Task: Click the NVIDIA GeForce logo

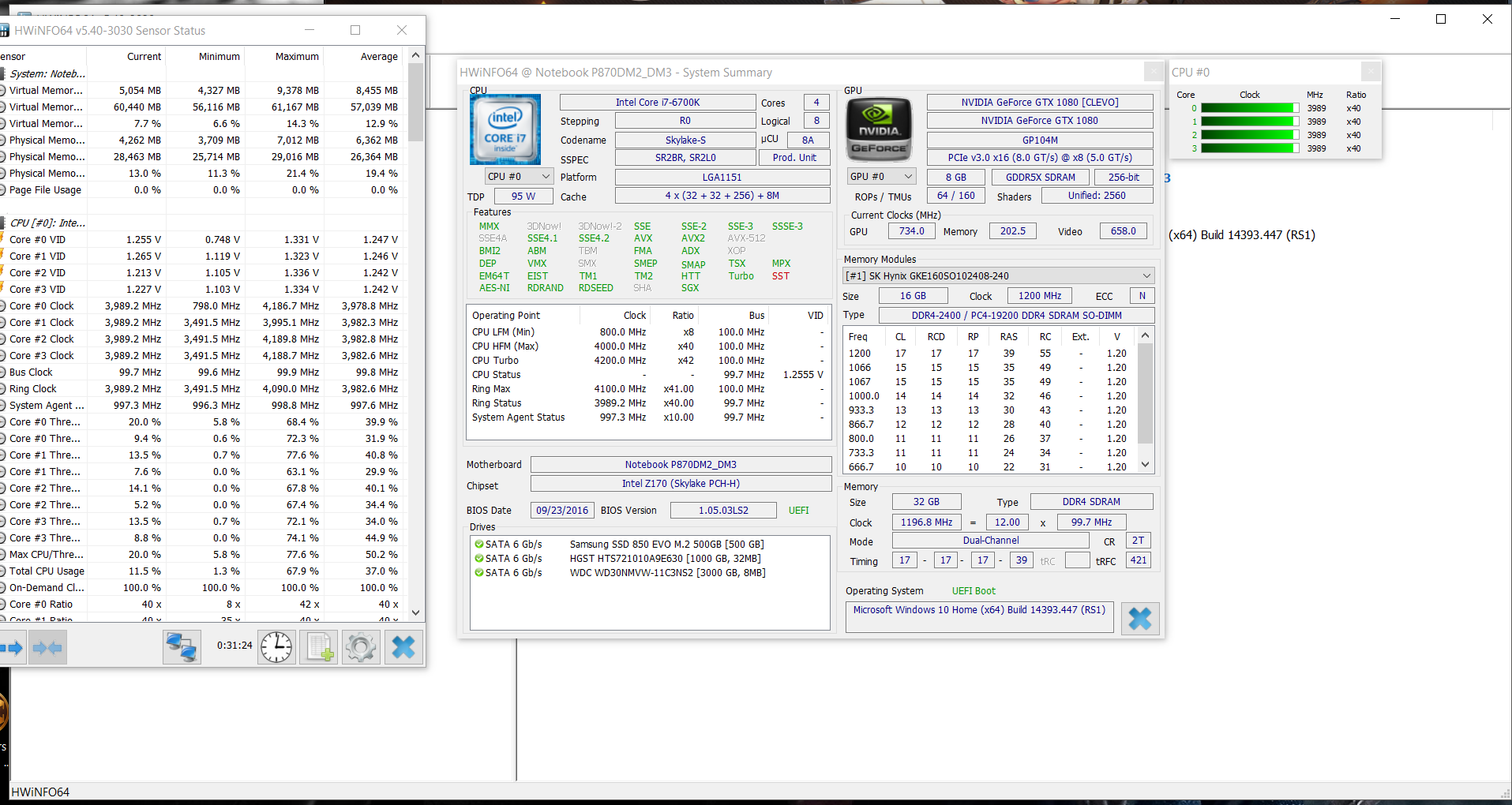Action: point(879,129)
